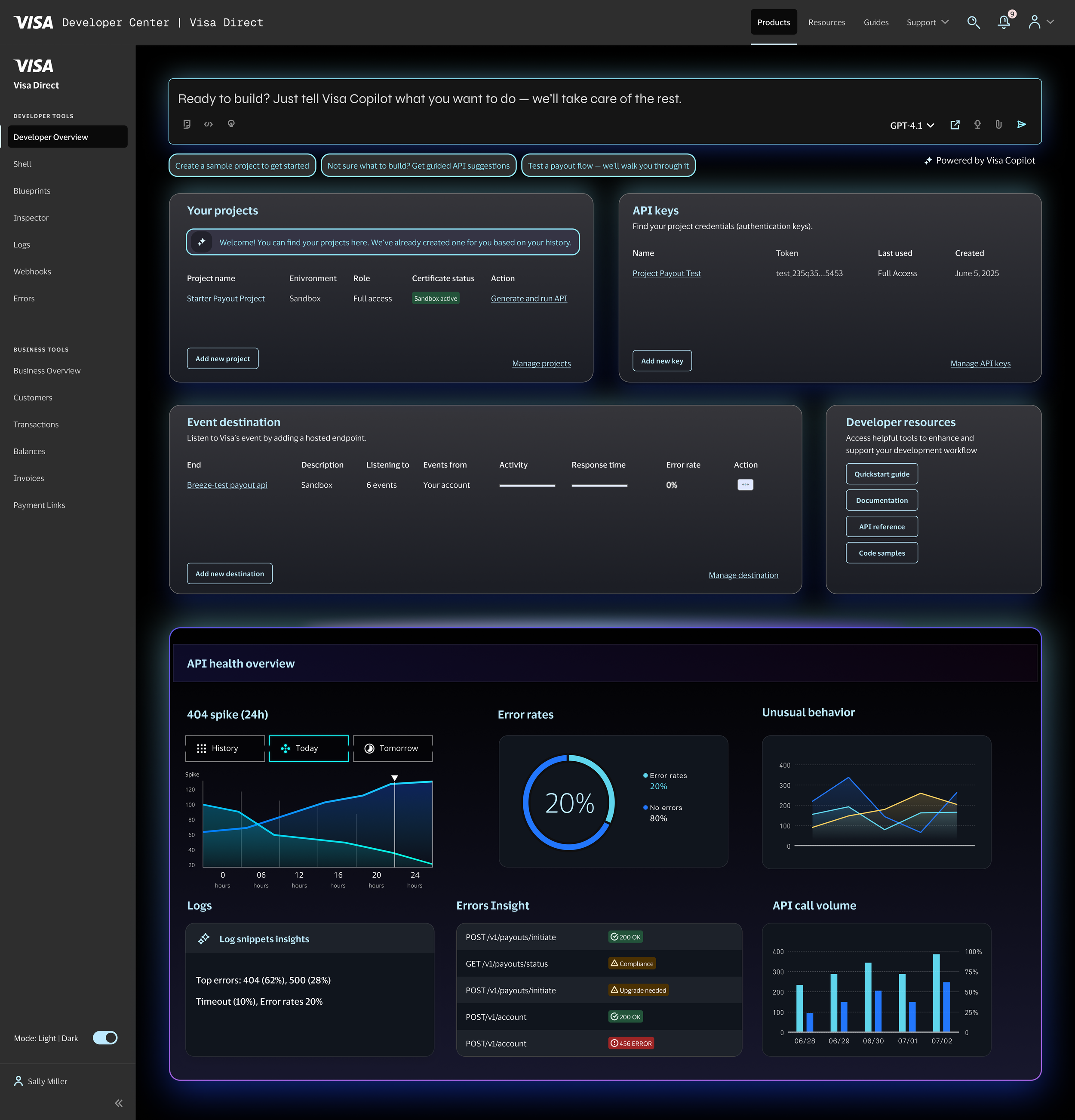Open Webhooks in the Developer Tools sidebar

32,271
